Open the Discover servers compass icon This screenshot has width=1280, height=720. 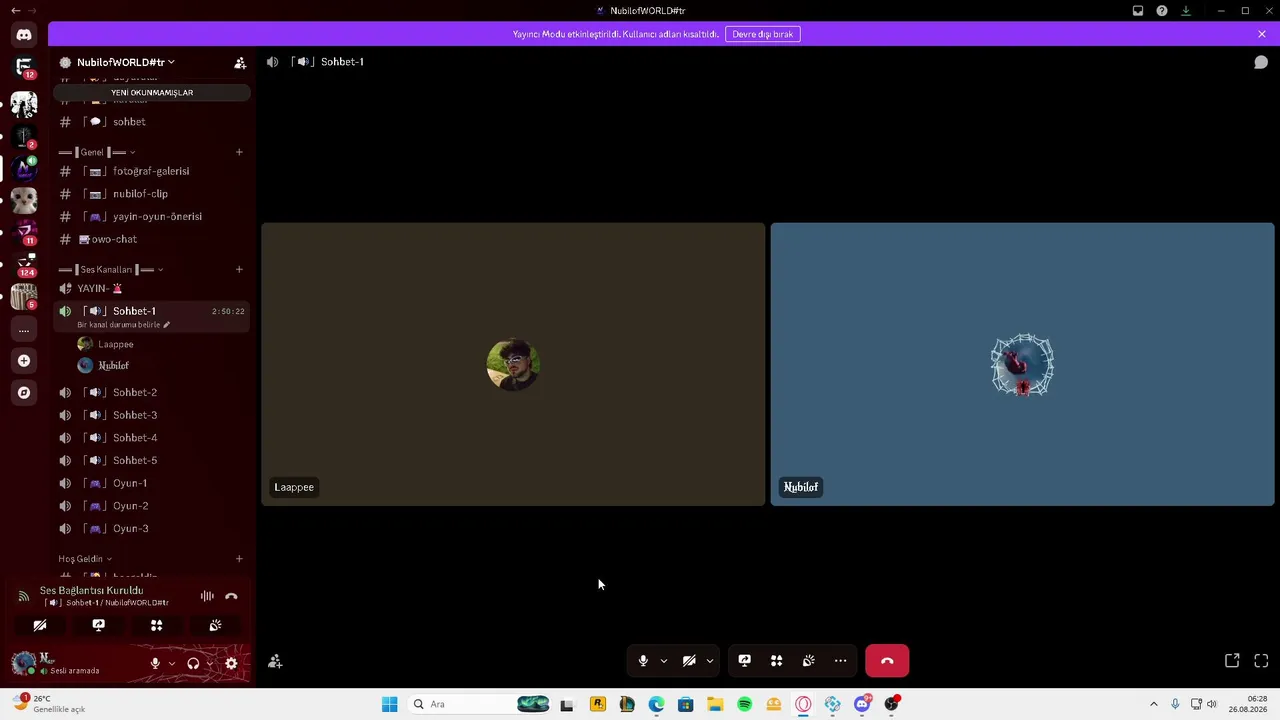(x=24, y=393)
